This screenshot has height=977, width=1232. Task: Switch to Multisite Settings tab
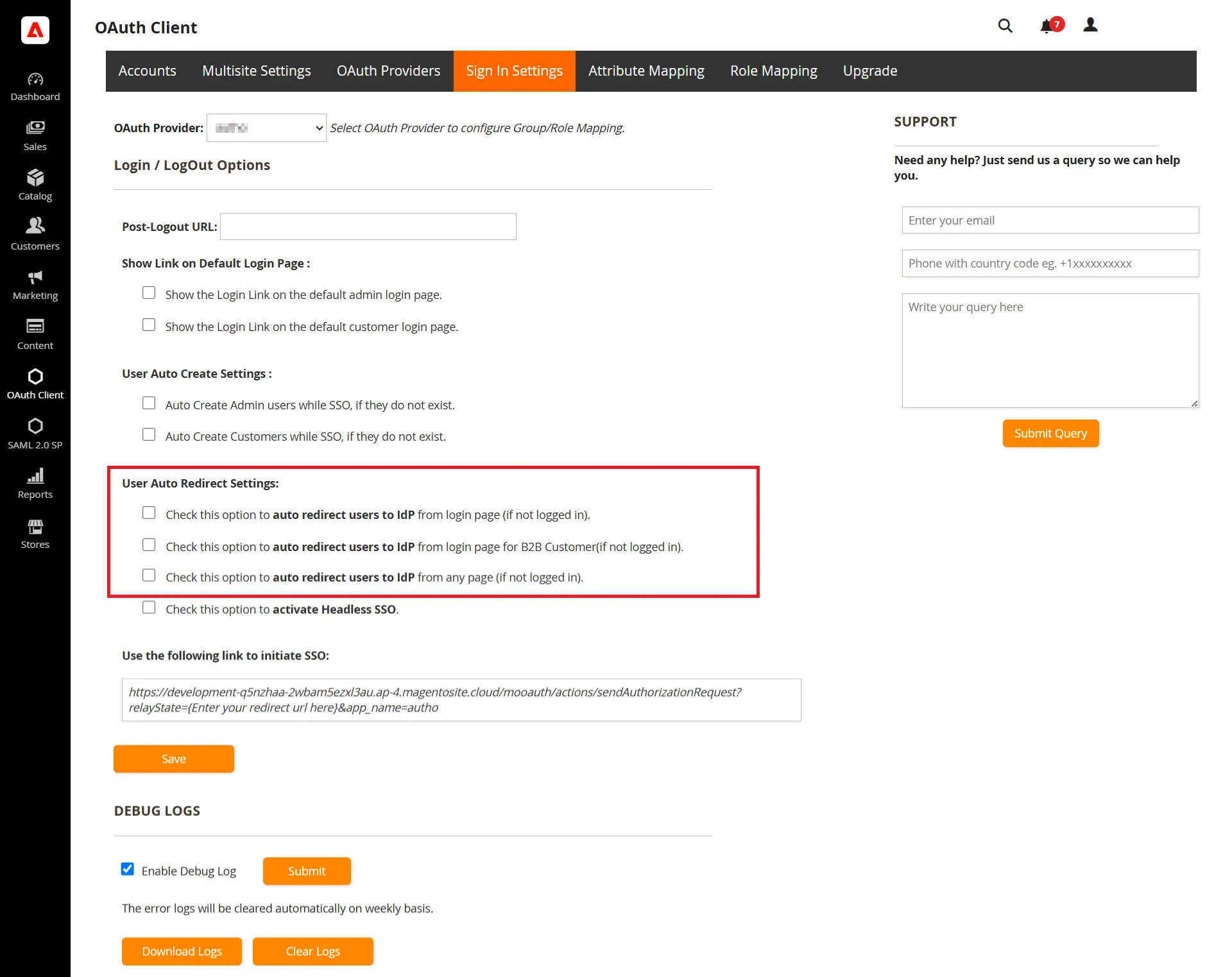[257, 71]
